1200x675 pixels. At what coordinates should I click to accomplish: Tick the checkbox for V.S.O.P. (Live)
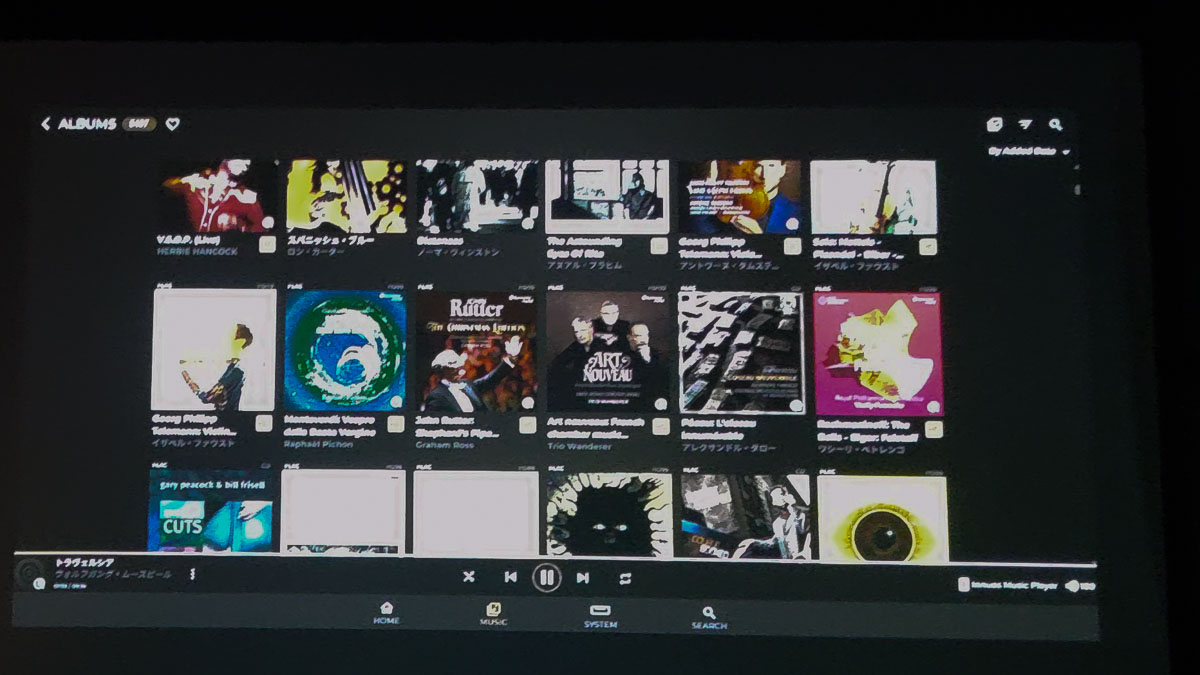(267, 244)
